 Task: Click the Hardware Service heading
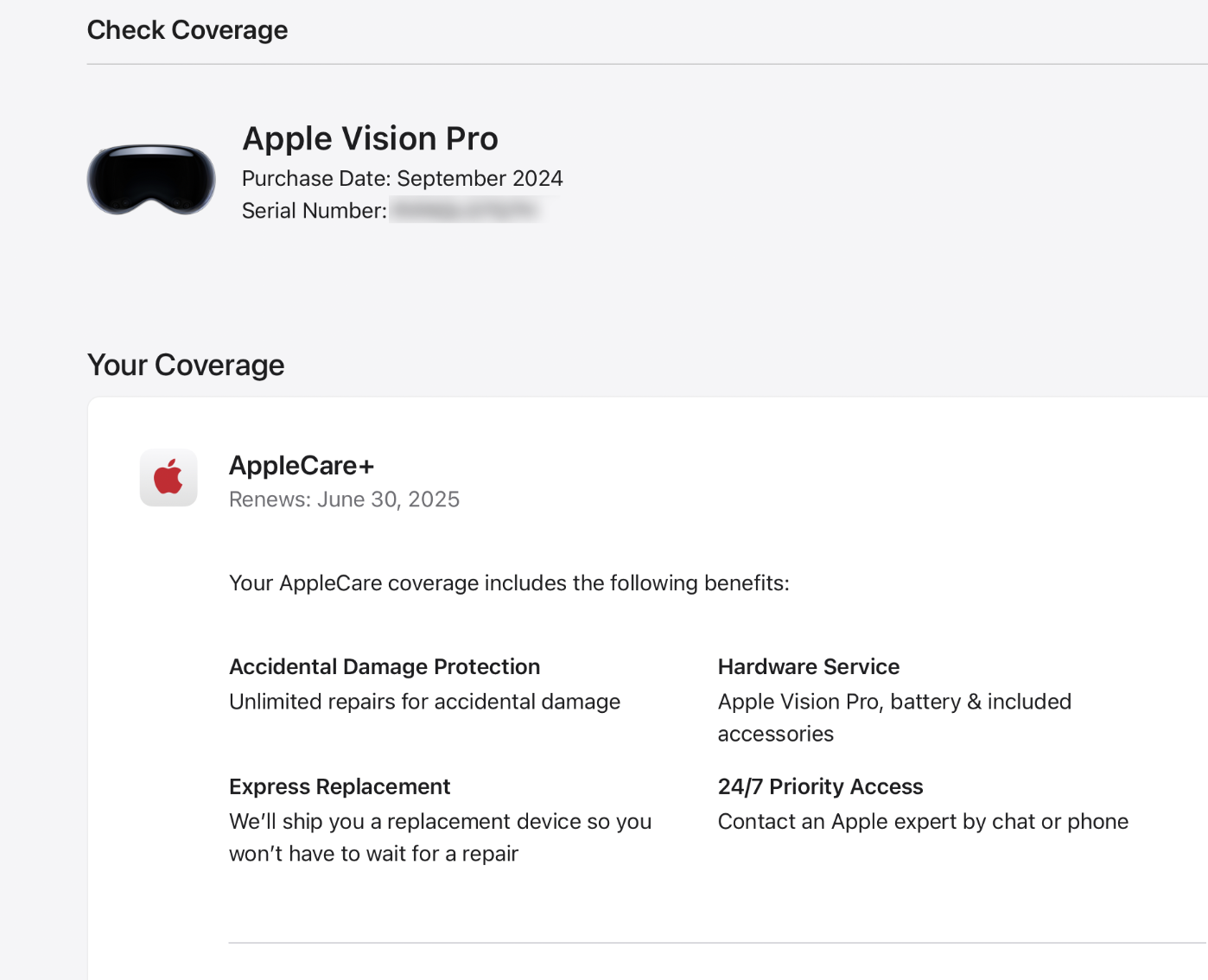[x=809, y=667]
